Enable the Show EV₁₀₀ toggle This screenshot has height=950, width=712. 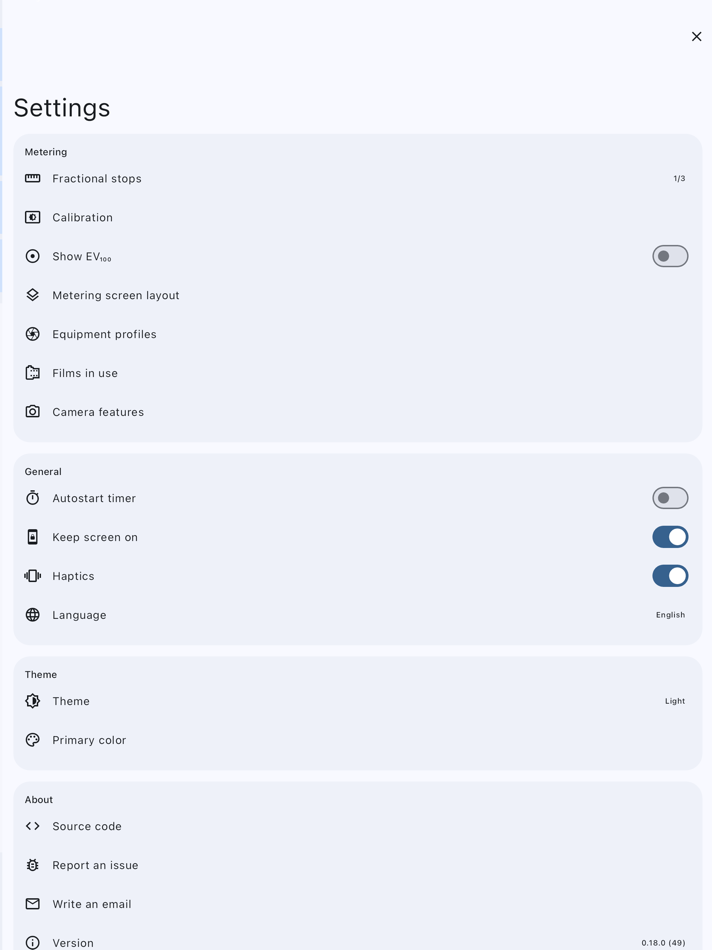(x=670, y=256)
